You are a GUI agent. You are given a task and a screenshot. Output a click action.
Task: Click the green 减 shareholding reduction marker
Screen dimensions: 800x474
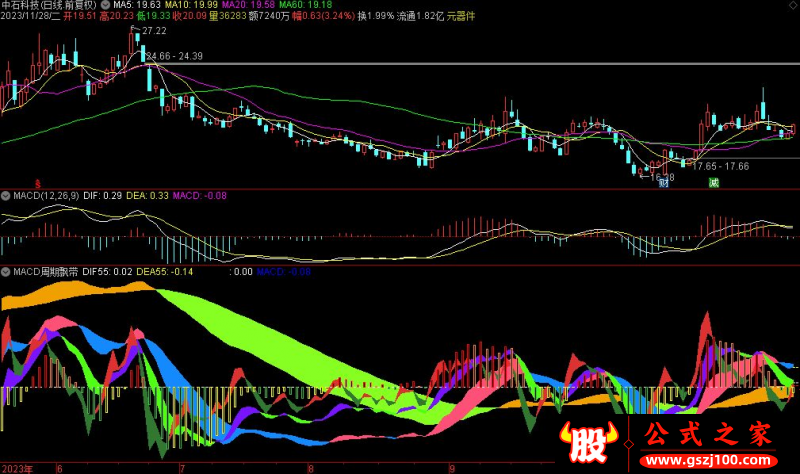(713, 182)
